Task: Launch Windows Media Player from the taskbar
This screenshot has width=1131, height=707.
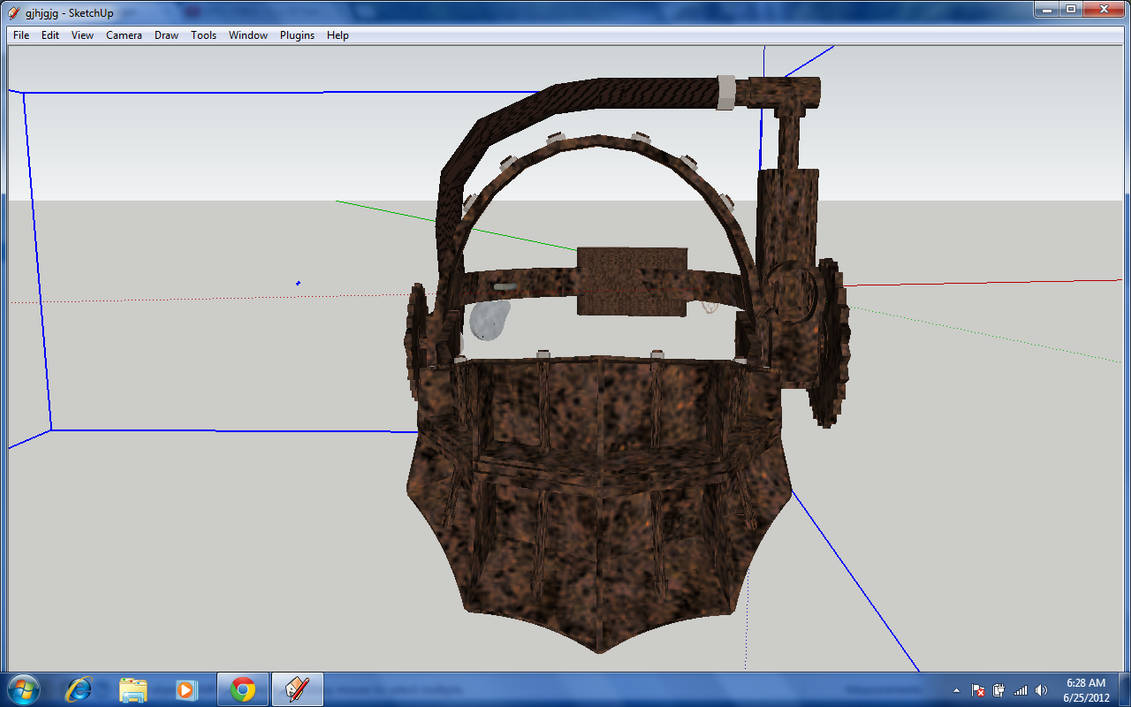Action: [x=186, y=689]
